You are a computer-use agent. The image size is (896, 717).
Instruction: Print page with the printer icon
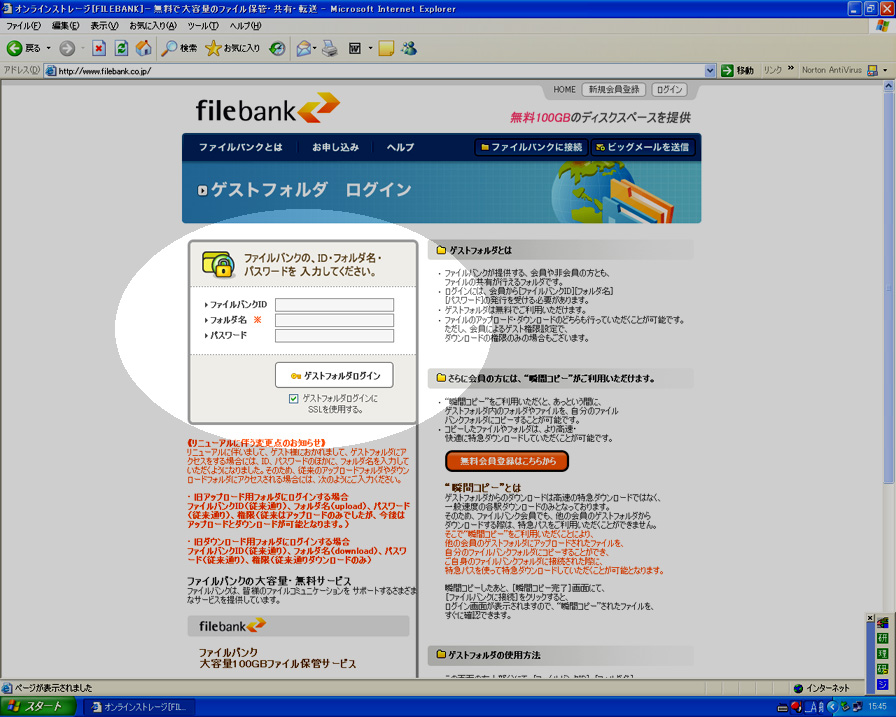(330, 49)
